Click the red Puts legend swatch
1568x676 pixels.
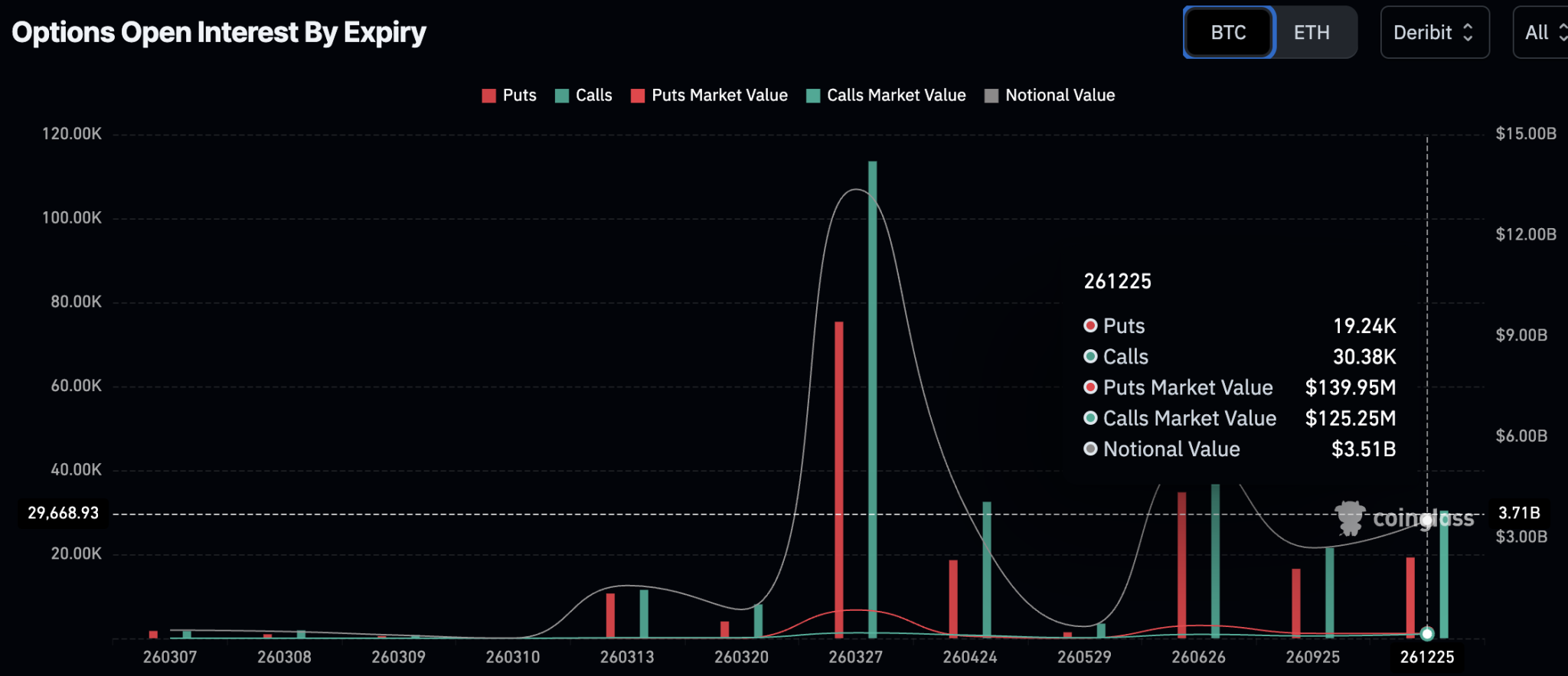pos(488,96)
